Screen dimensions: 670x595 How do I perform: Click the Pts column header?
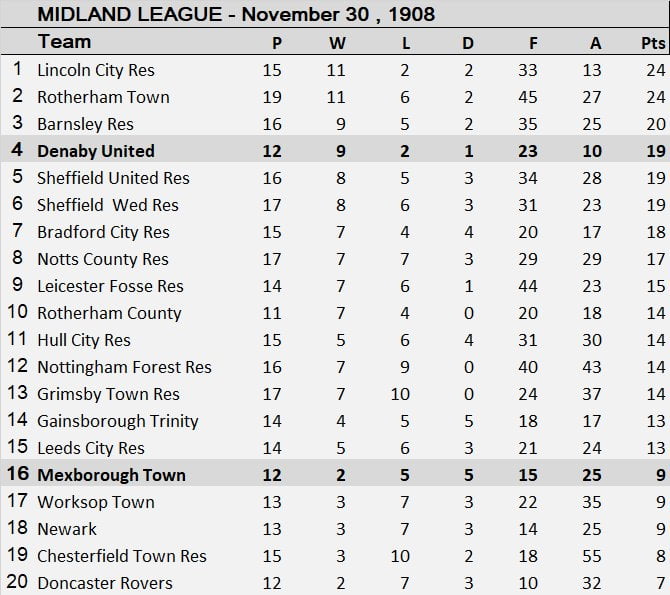[653, 43]
